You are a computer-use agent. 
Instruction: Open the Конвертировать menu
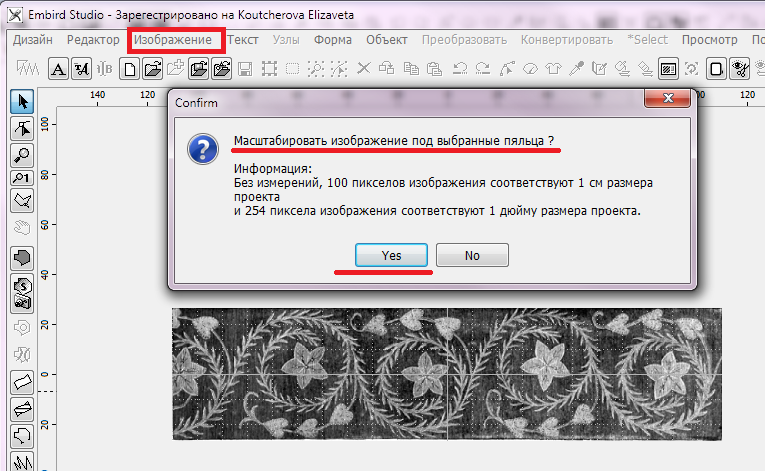566,40
